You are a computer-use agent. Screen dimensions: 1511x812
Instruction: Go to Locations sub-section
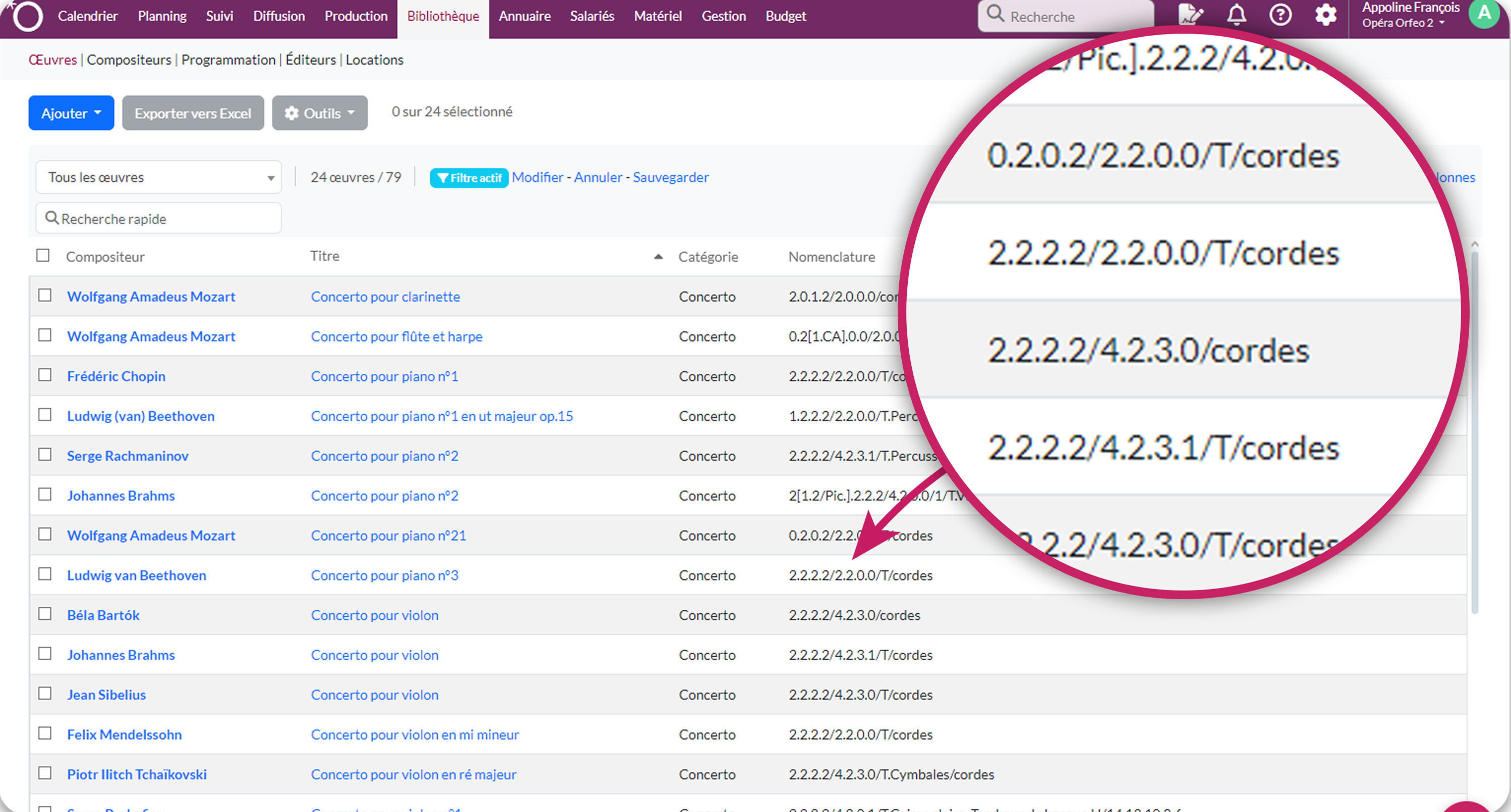pos(374,60)
